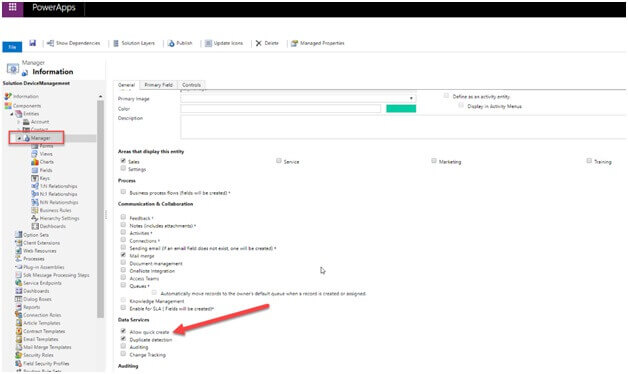Check the Settings area checkbox
The width and height of the screenshot is (628, 374).
click(123, 168)
